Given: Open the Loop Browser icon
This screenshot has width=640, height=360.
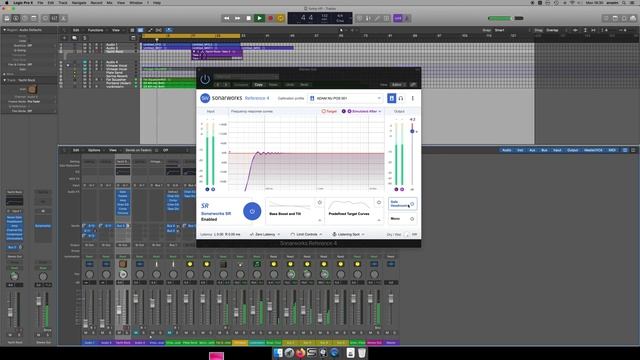Looking at the screenshot, I should point(624,18).
